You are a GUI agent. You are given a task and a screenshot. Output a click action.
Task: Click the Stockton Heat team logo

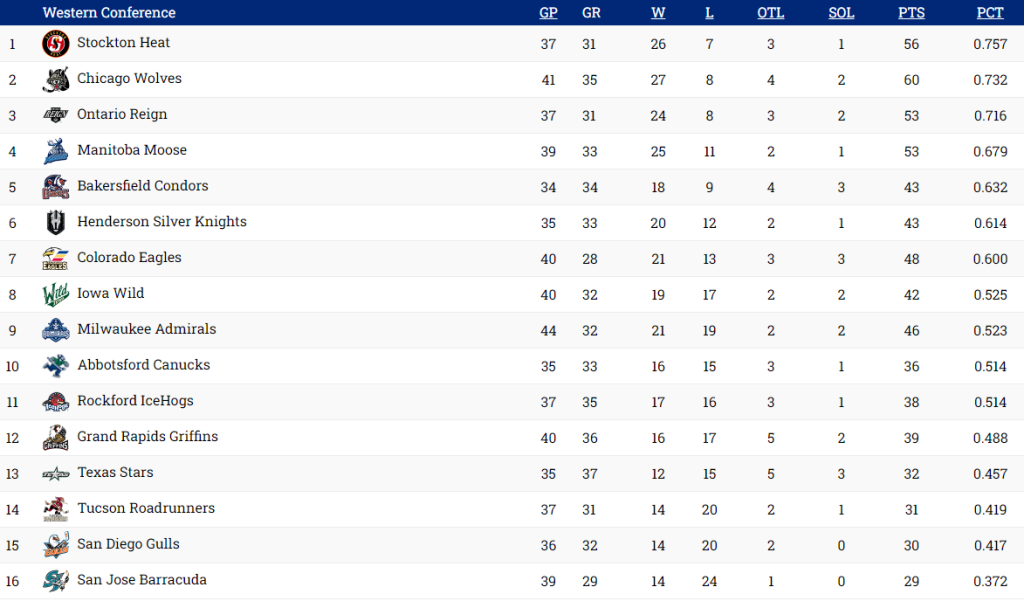tap(55, 44)
